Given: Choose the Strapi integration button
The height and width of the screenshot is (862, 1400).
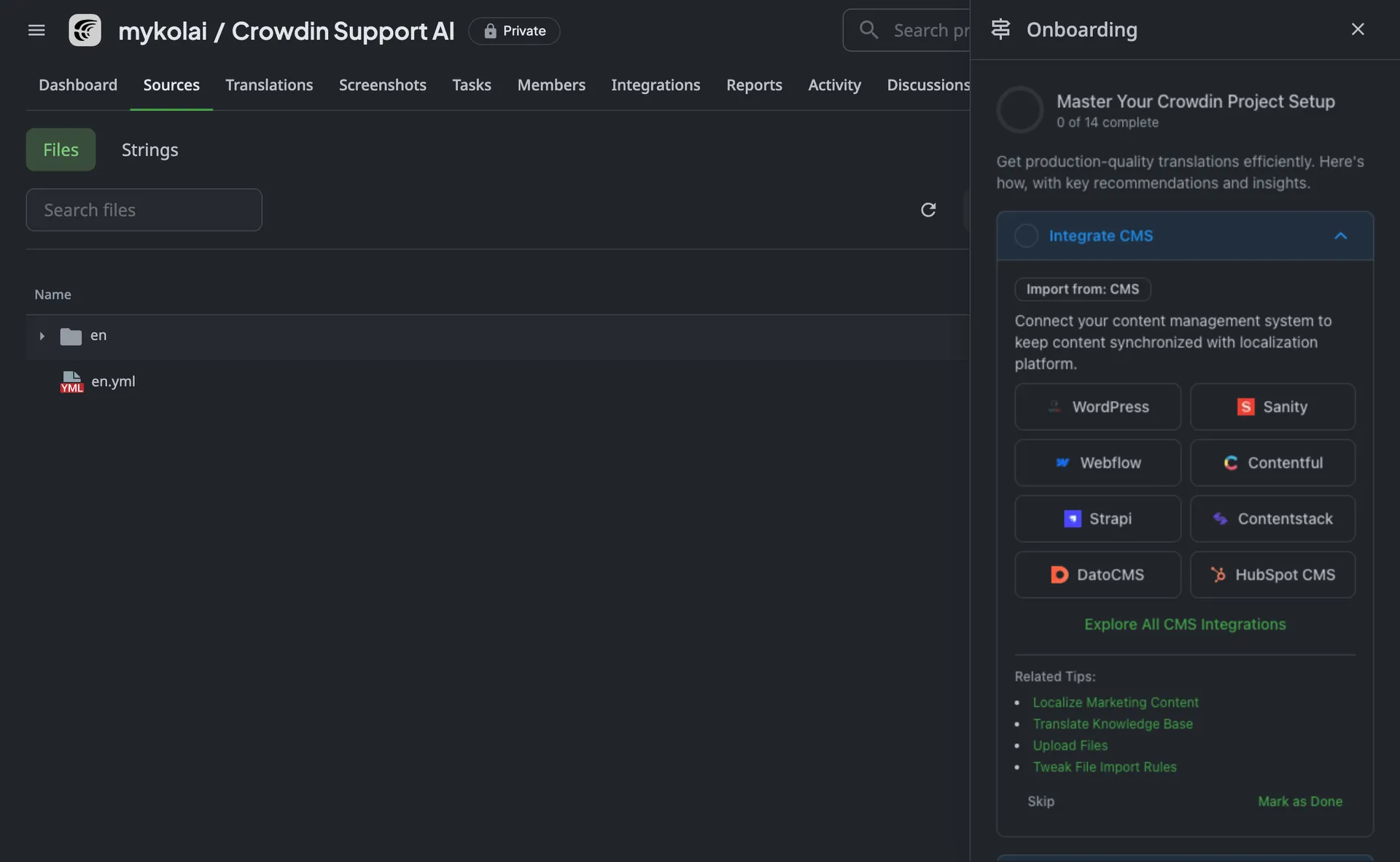Looking at the screenshot, I should (1097, 519).
